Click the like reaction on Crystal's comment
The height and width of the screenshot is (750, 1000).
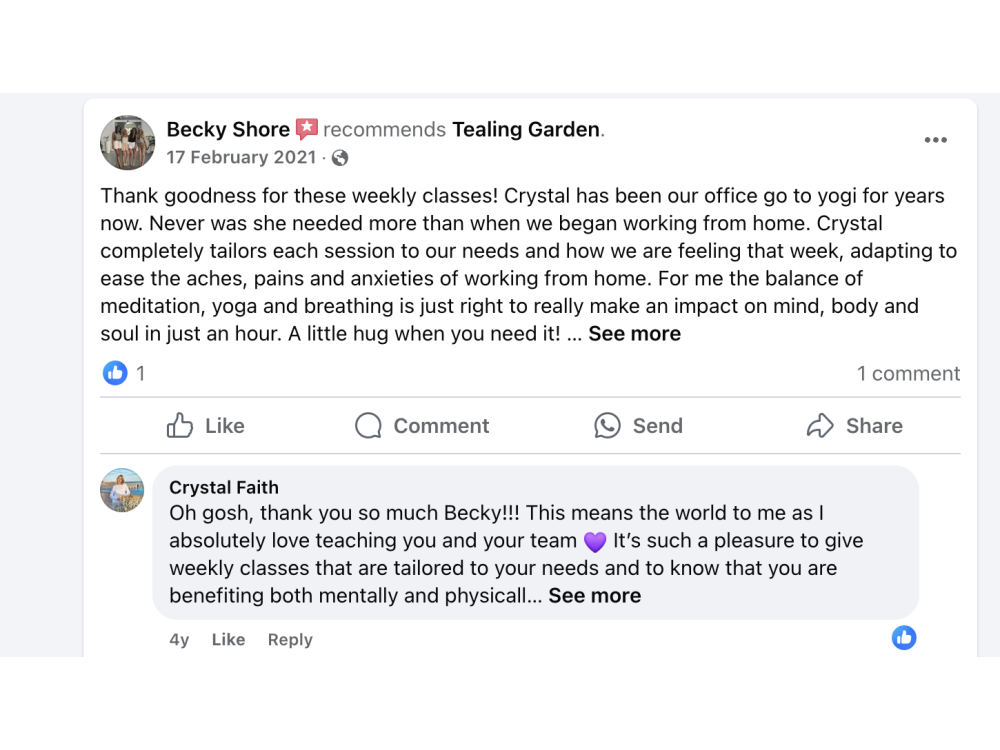904,638
